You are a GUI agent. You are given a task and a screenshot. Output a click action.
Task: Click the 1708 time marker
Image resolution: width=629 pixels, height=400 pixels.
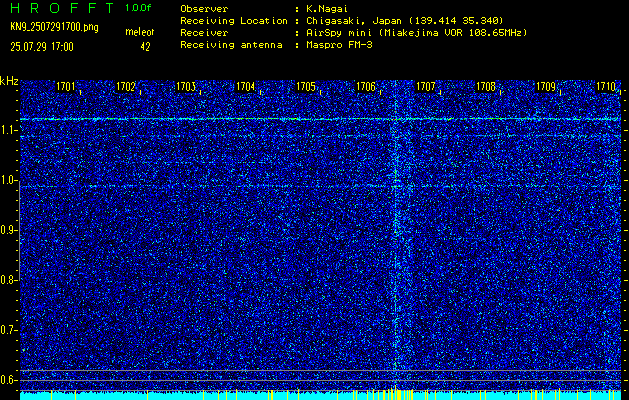coord(486,86)
